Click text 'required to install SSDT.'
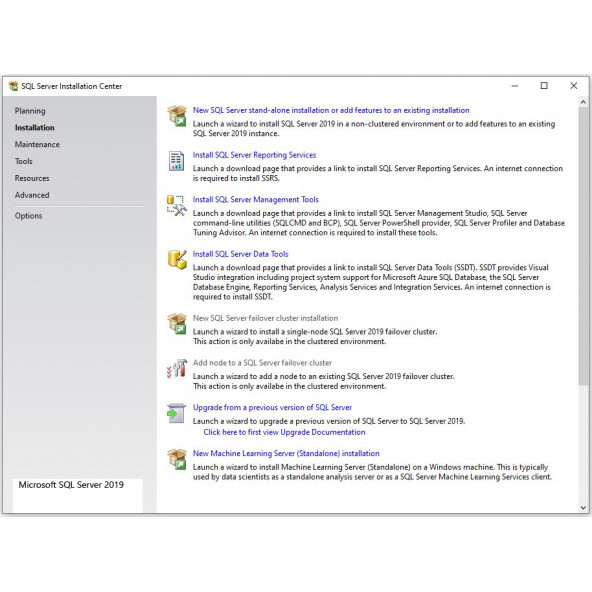This screenshot has width=592, height=592. click(x=232, y=297)
